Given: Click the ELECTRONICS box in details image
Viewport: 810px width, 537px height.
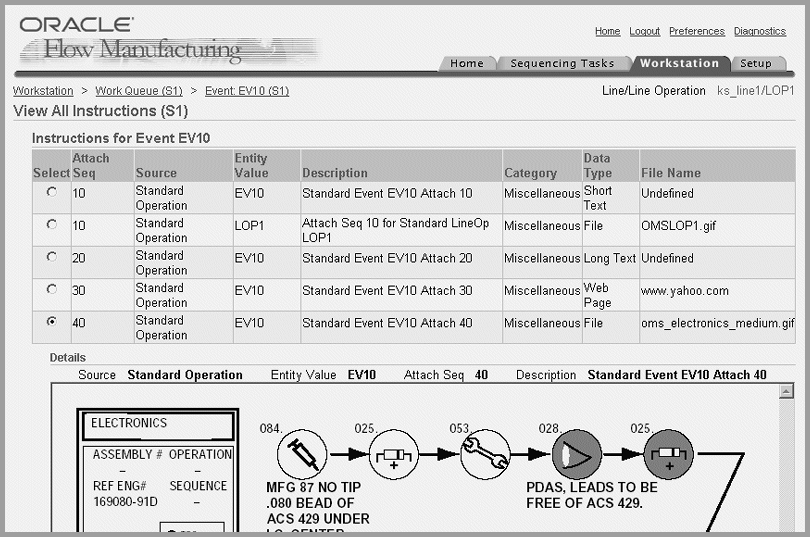Looking at the screenshot, I should pyautogui.click(x=158, y=425).
